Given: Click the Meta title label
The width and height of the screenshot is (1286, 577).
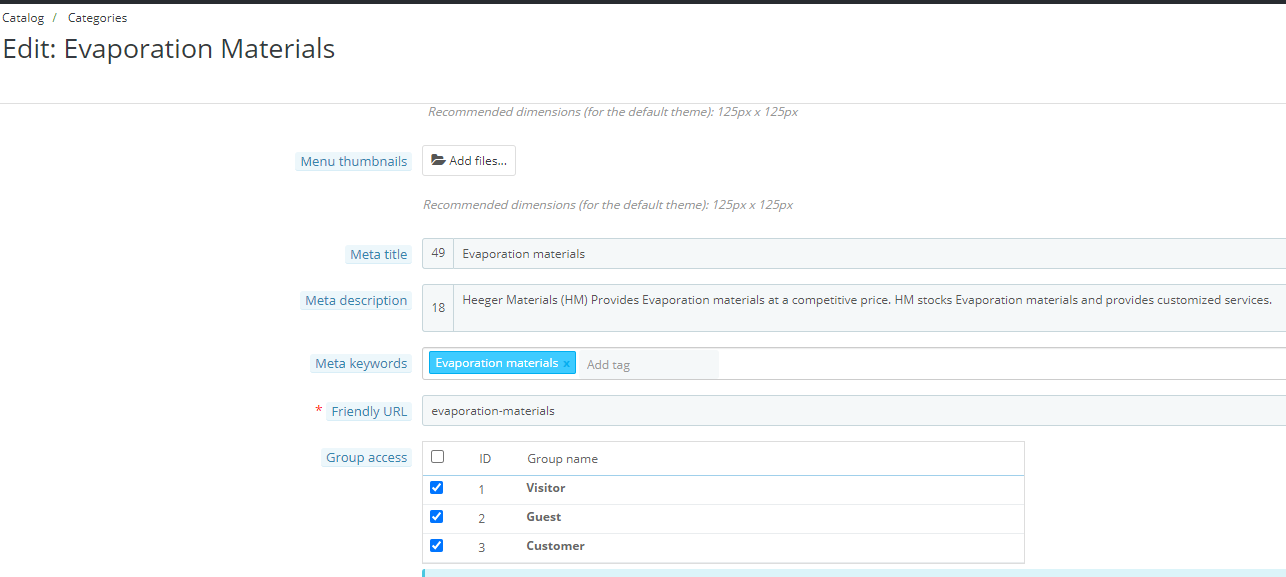Looking at the screenshot, I should tap(379, 255).
